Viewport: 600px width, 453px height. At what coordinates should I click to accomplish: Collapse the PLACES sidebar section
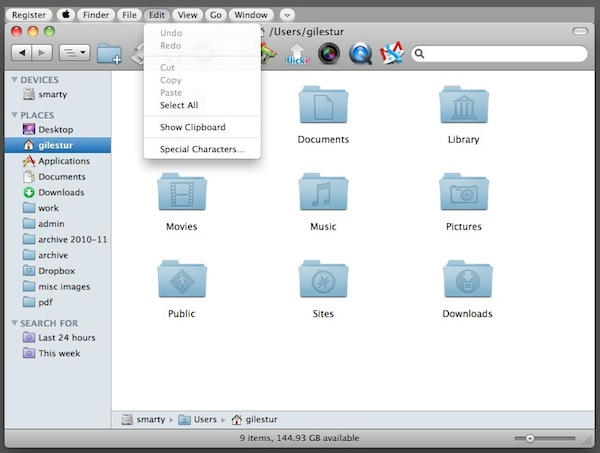pos(14,115)
